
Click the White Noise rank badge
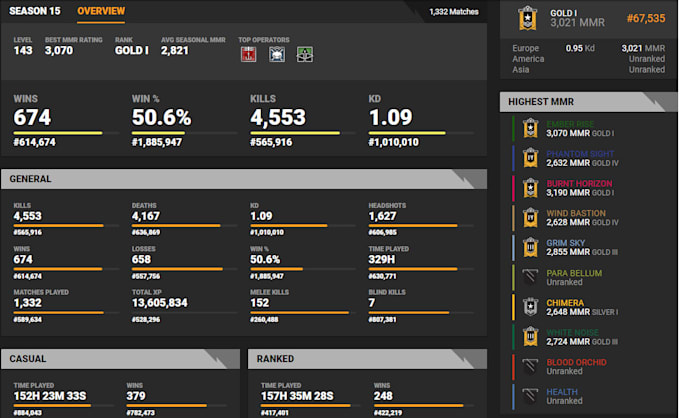click(x=530, y=337)
